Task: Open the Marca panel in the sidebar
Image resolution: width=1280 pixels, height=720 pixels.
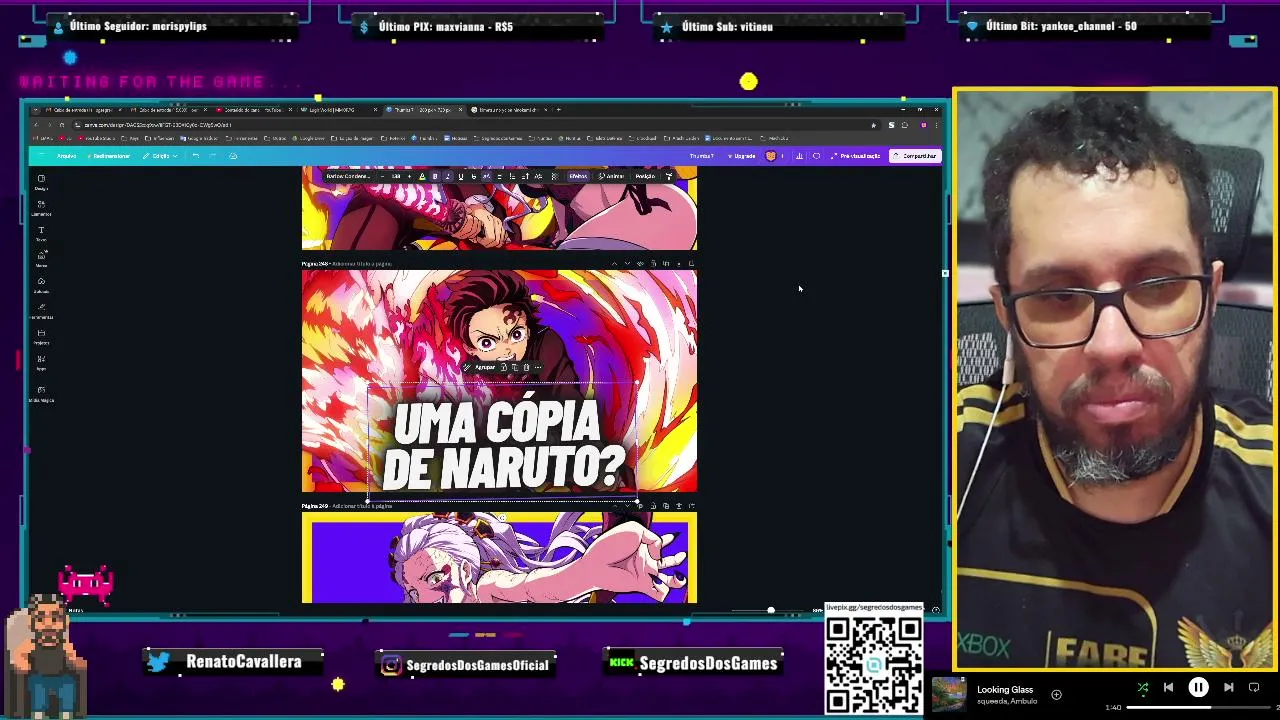Action: click(41, 259)
